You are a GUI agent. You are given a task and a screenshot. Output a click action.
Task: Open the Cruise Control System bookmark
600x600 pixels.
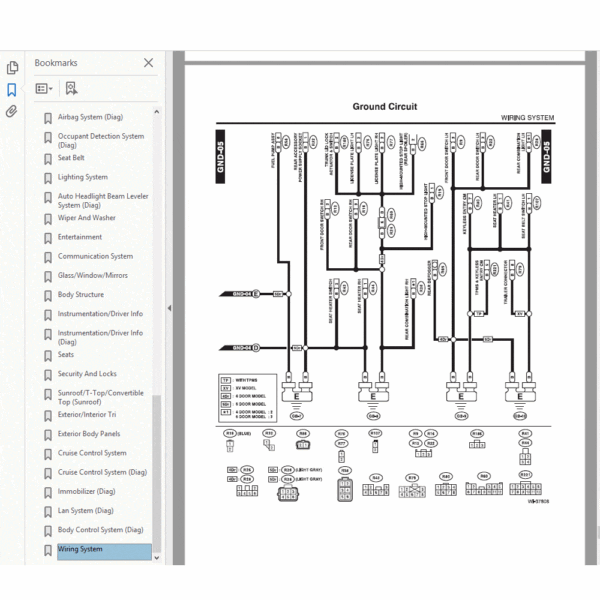point(92,453)
